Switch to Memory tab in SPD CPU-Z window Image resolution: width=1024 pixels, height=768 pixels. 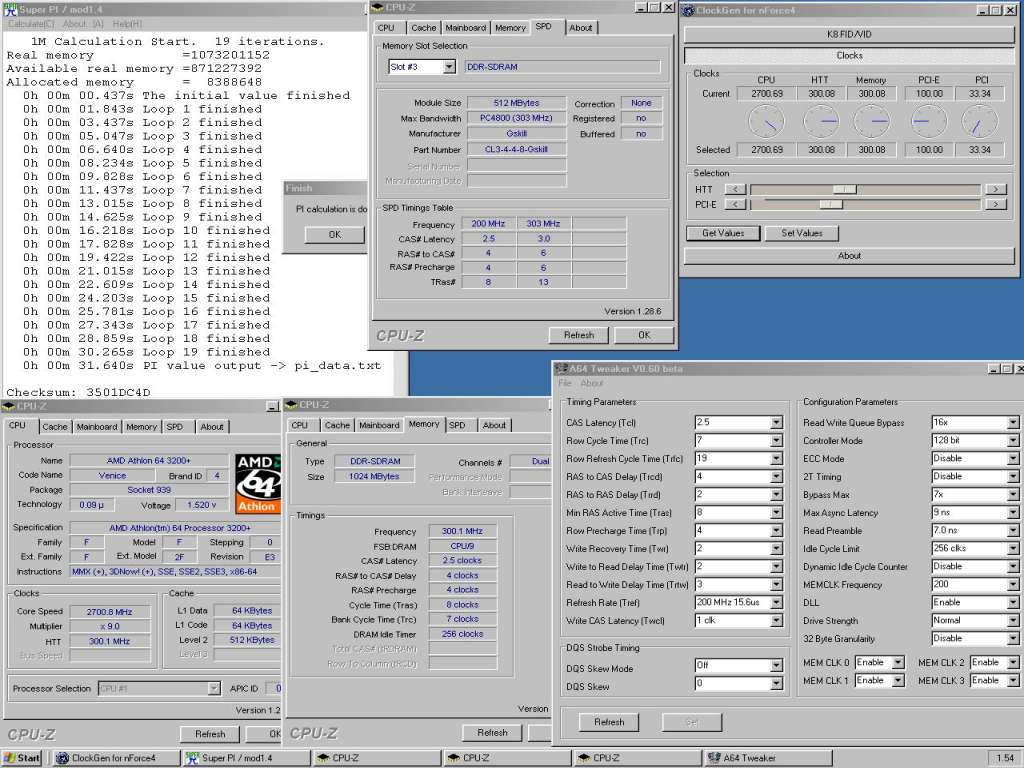(x=510, y=27)
